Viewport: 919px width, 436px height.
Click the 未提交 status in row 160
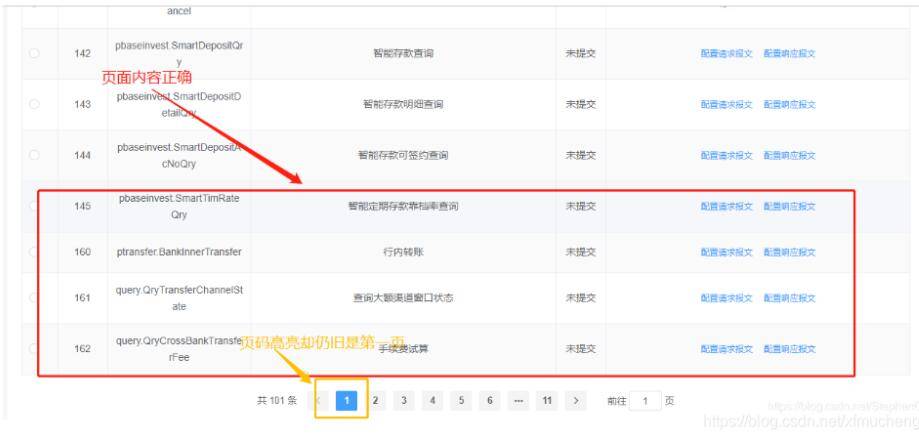[x=581, y=252]
